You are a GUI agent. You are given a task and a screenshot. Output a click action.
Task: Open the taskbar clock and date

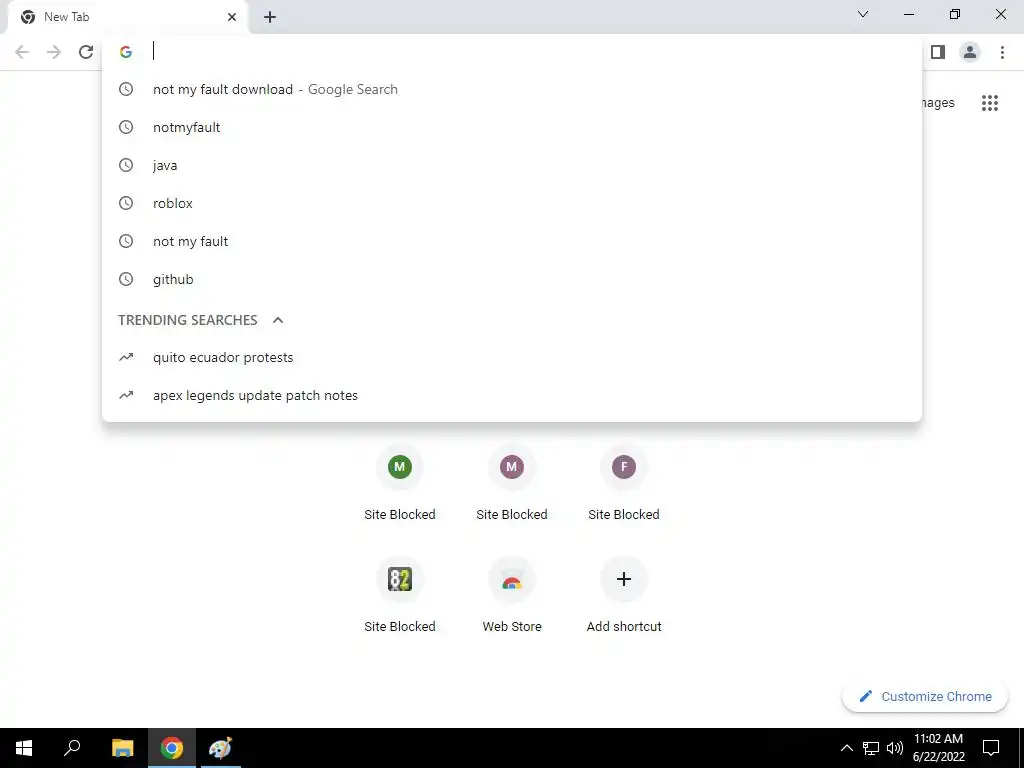tap(938, 748)
